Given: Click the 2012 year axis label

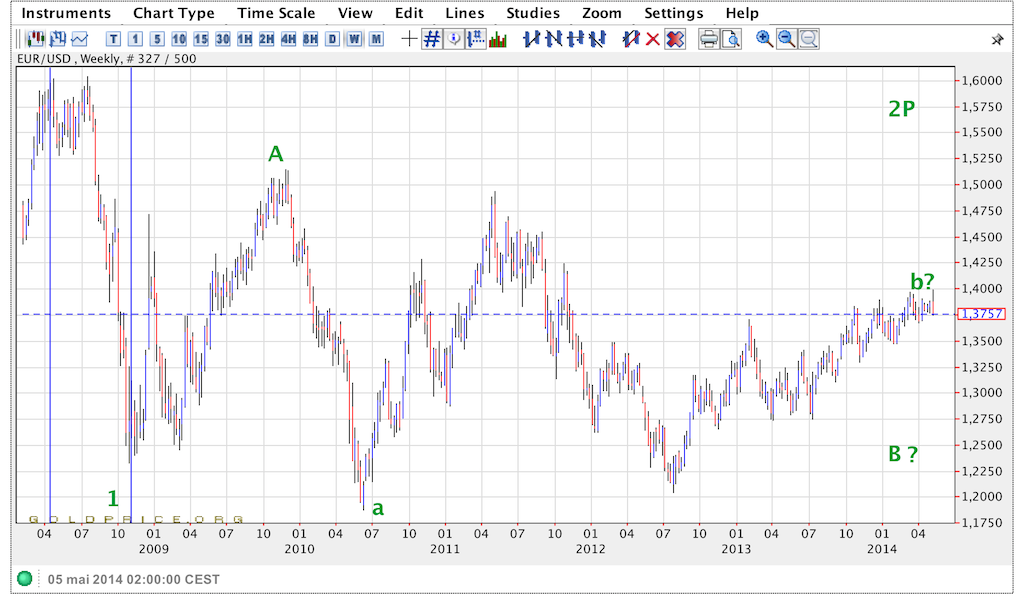Looking at the screenshot, I should [x=590, y=549].
